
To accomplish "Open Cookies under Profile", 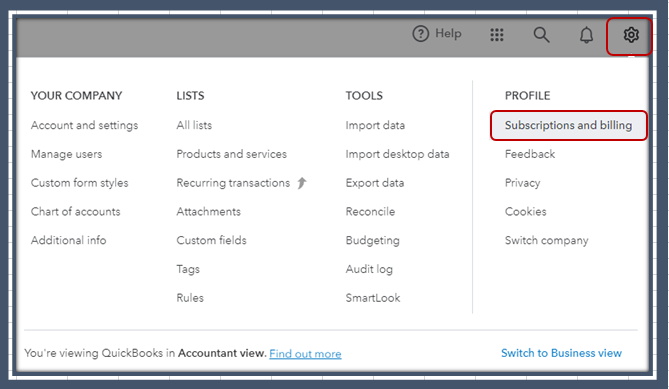I will click(526, 212).
